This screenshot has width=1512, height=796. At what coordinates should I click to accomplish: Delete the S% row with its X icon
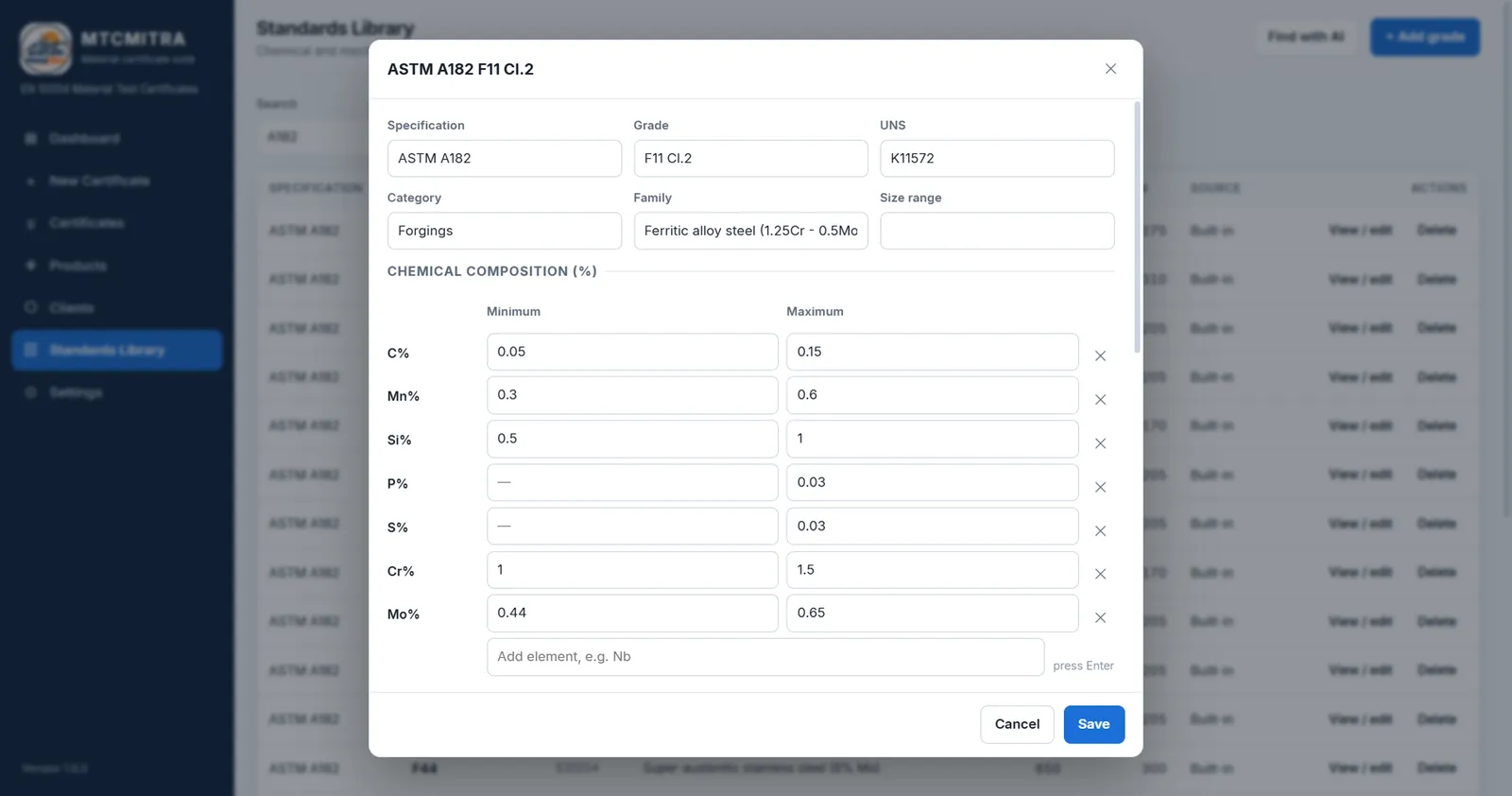[x=1100, y=531]
